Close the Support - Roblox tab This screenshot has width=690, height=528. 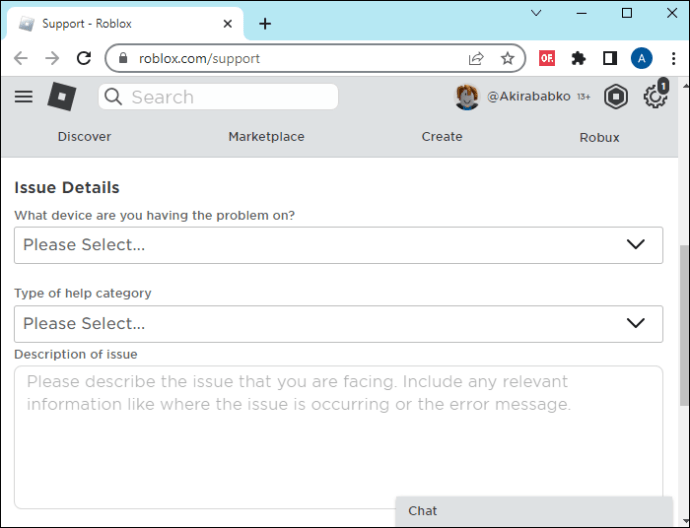228,24
